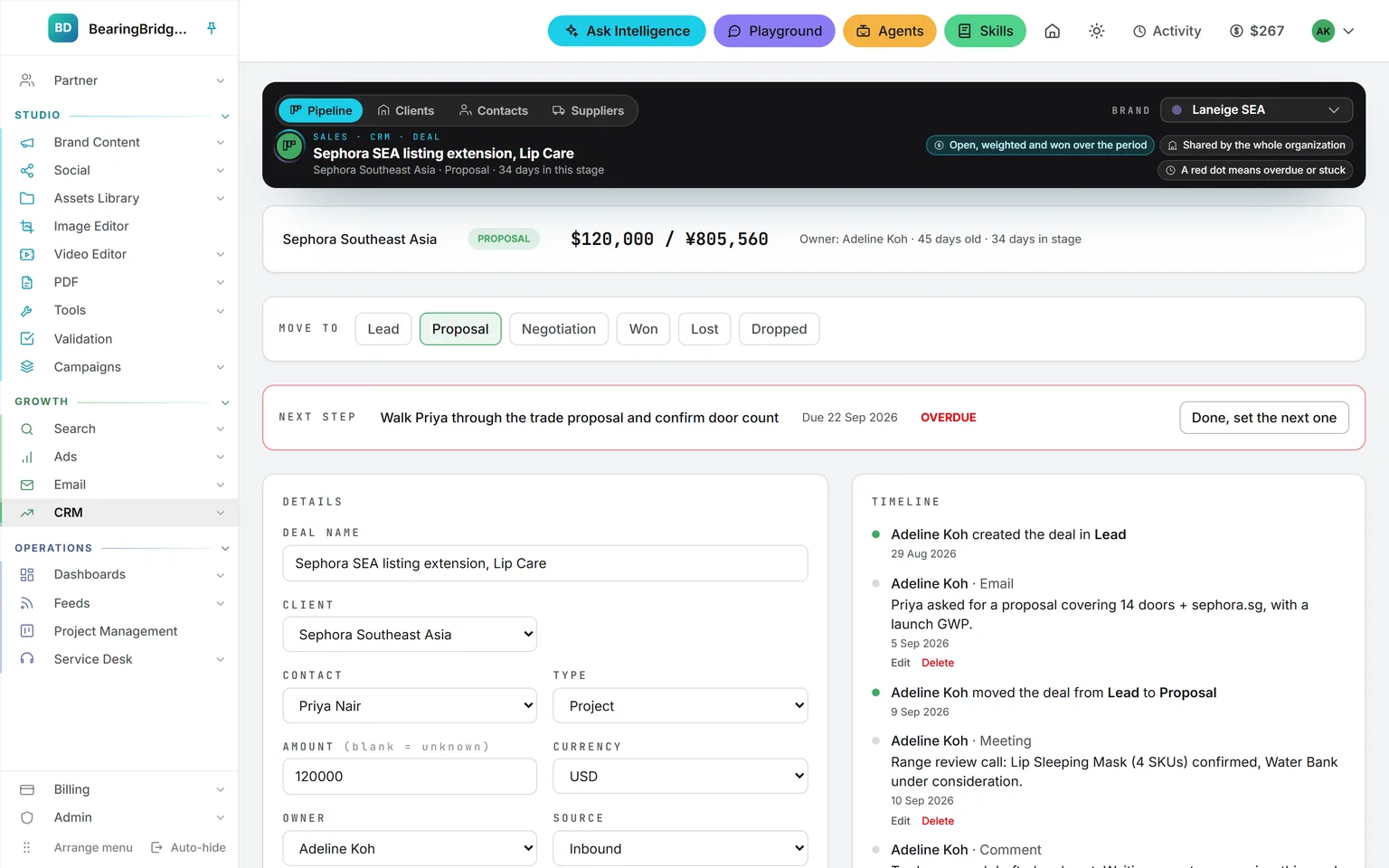Mark the deal as Lost
The height and width of the screenshot is (868, 1389).
click(x=704, y=329)
